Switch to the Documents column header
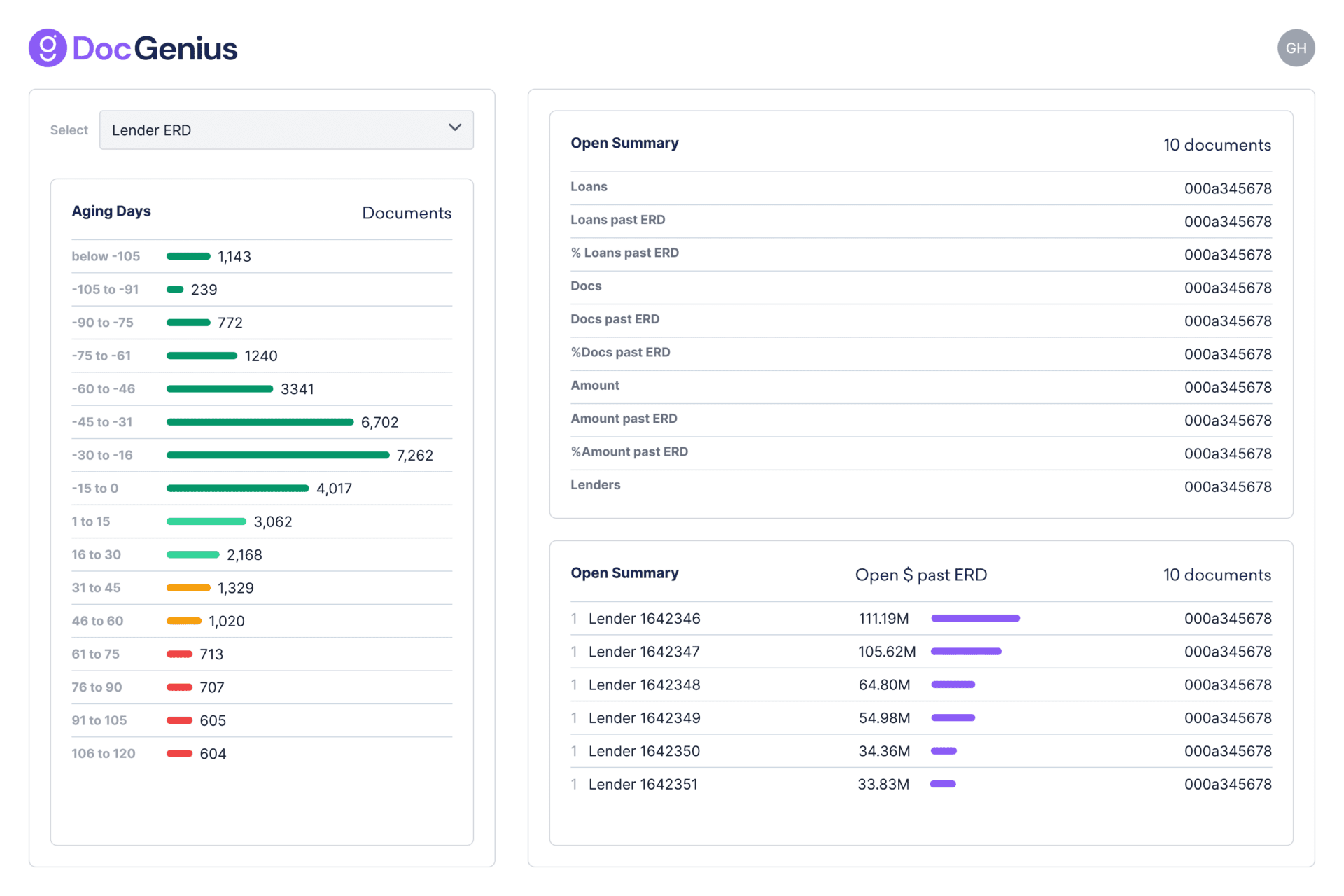Screen dimensions: 1344x896 [x=407, y=213]
